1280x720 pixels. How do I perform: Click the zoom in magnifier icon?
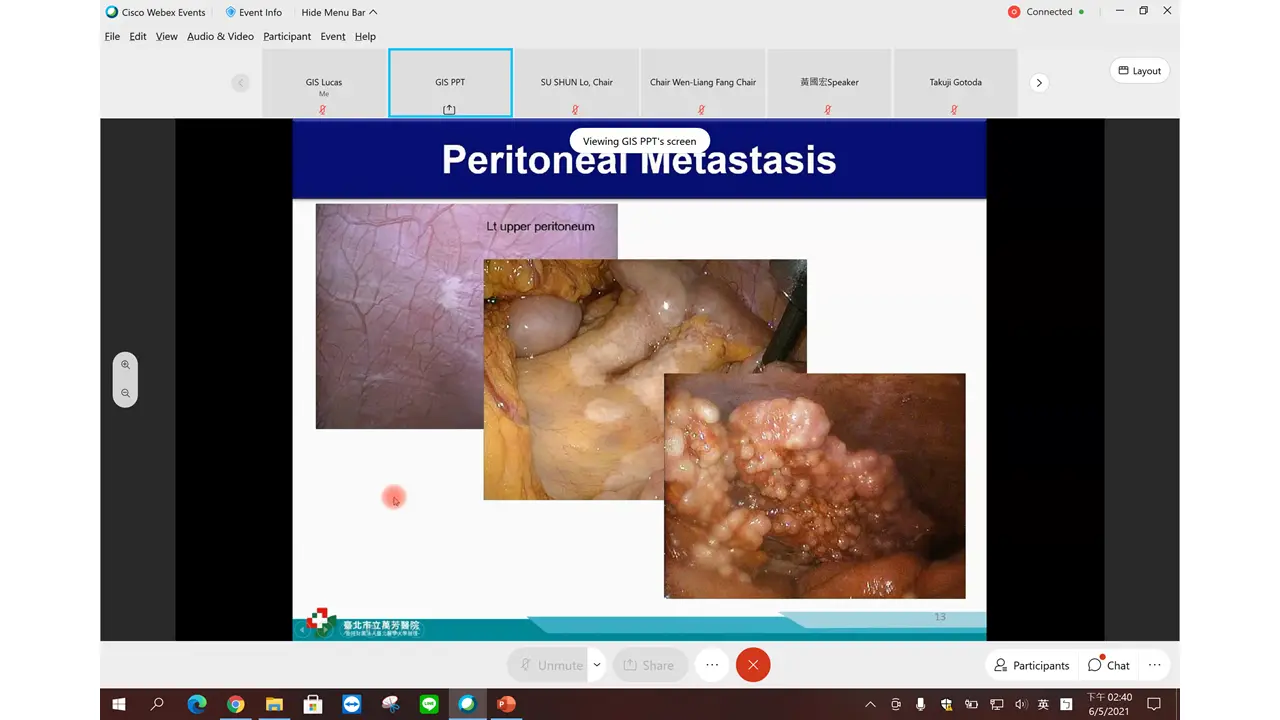coord(125,365)
